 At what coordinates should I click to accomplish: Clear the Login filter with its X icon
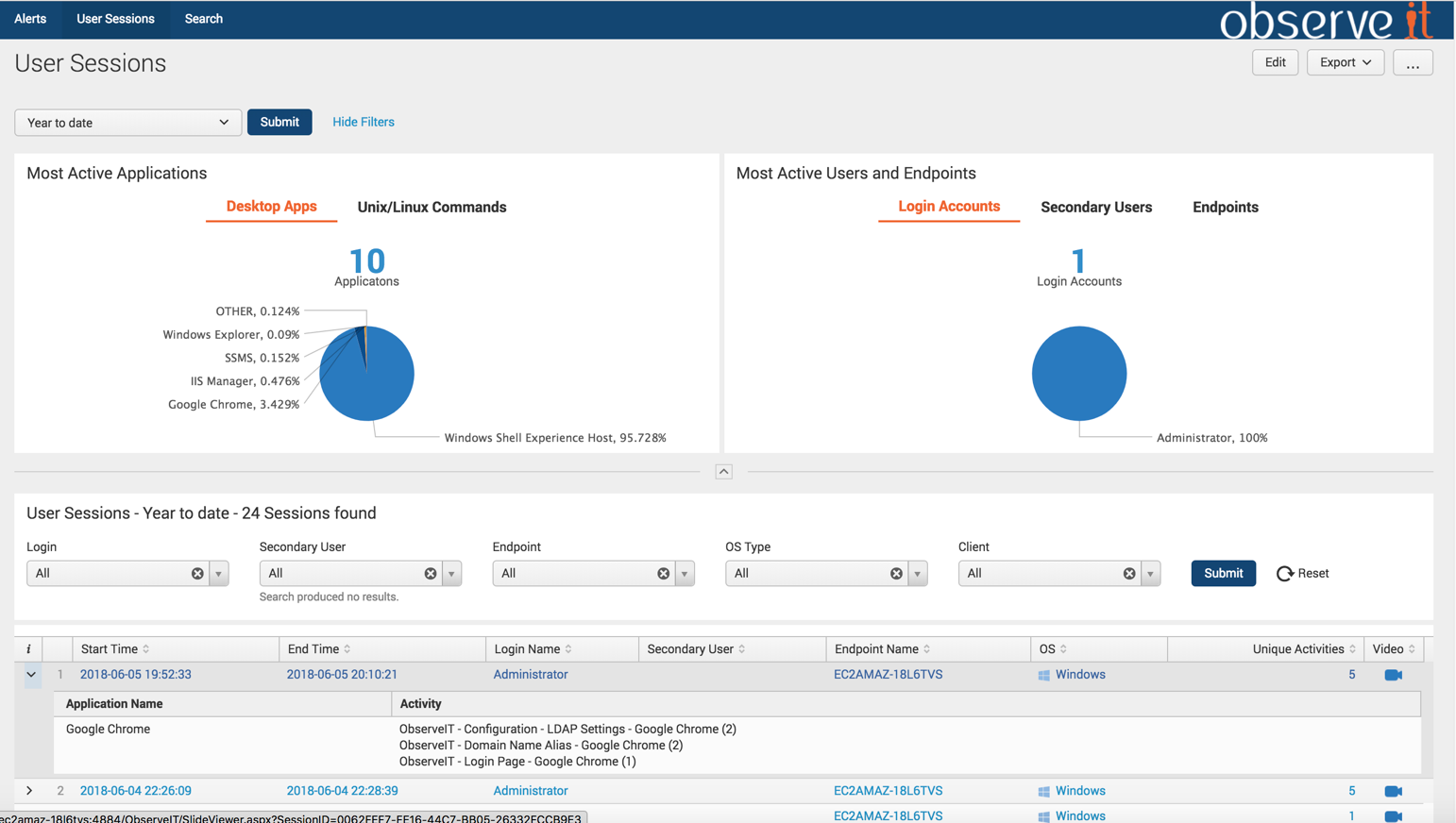point(196,573)
